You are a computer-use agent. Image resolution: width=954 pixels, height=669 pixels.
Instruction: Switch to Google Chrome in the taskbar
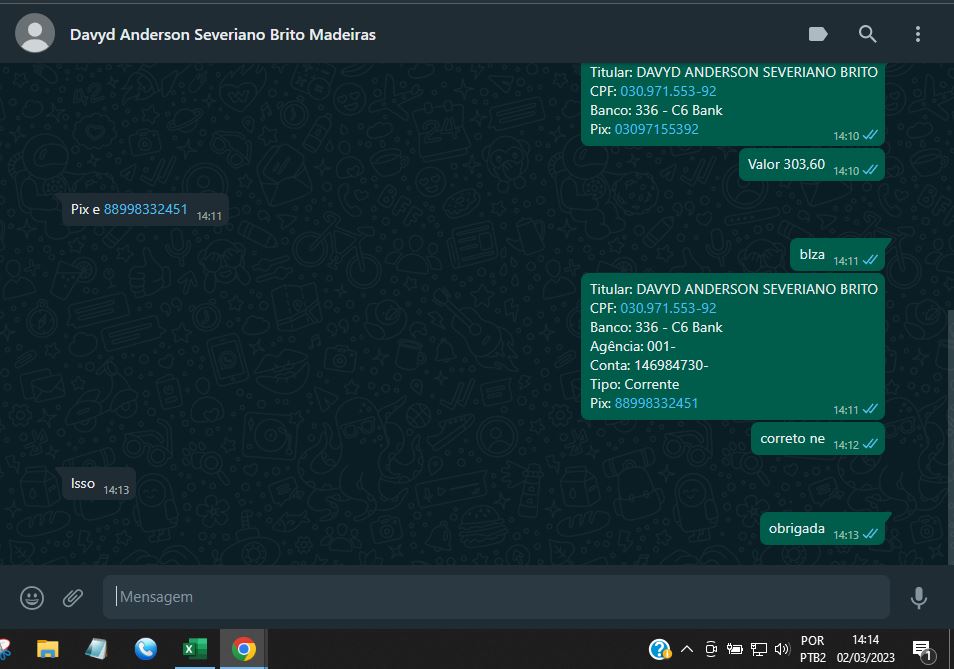tap(243, 649)
